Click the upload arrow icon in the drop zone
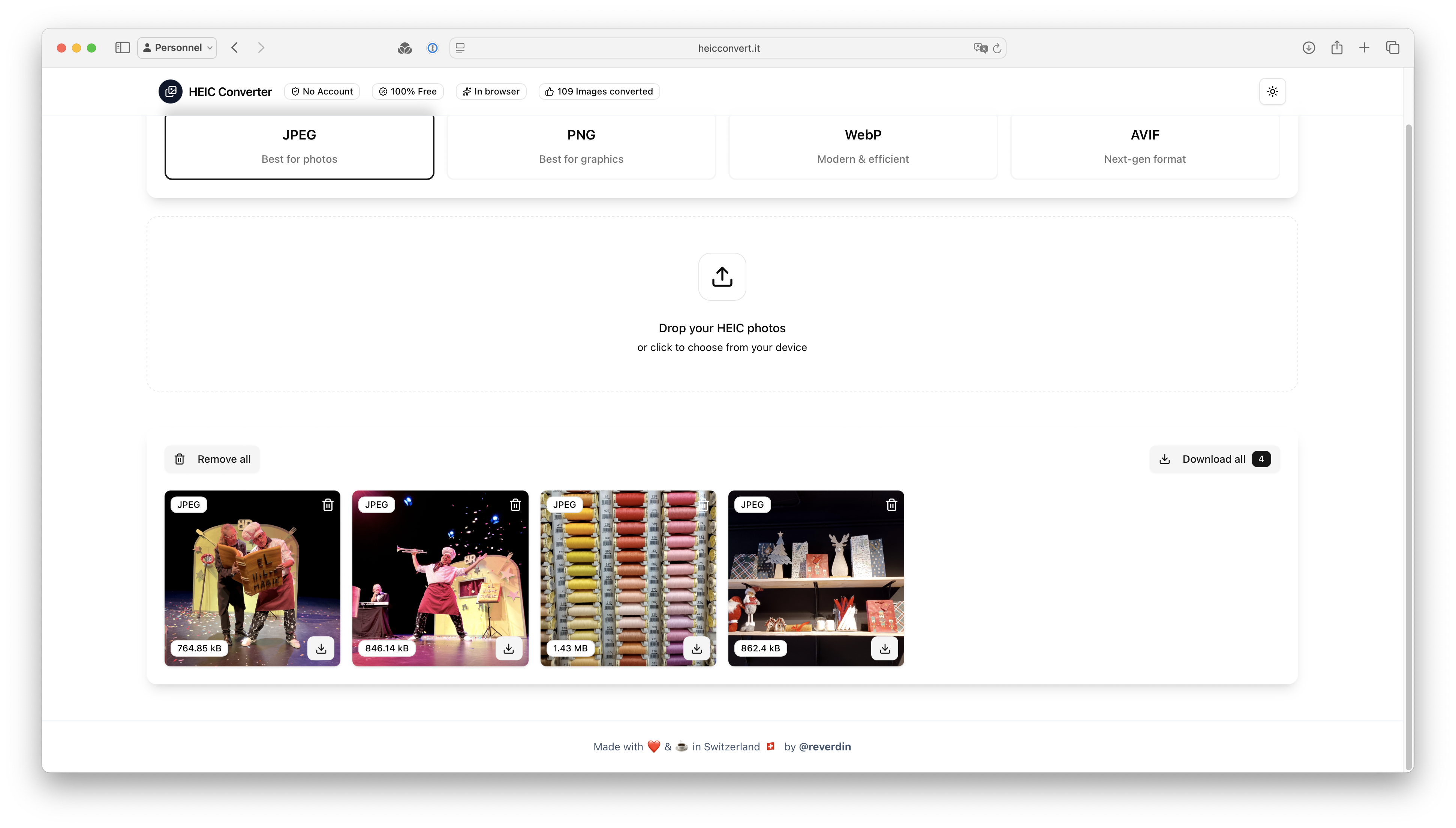 pos(722,276)
